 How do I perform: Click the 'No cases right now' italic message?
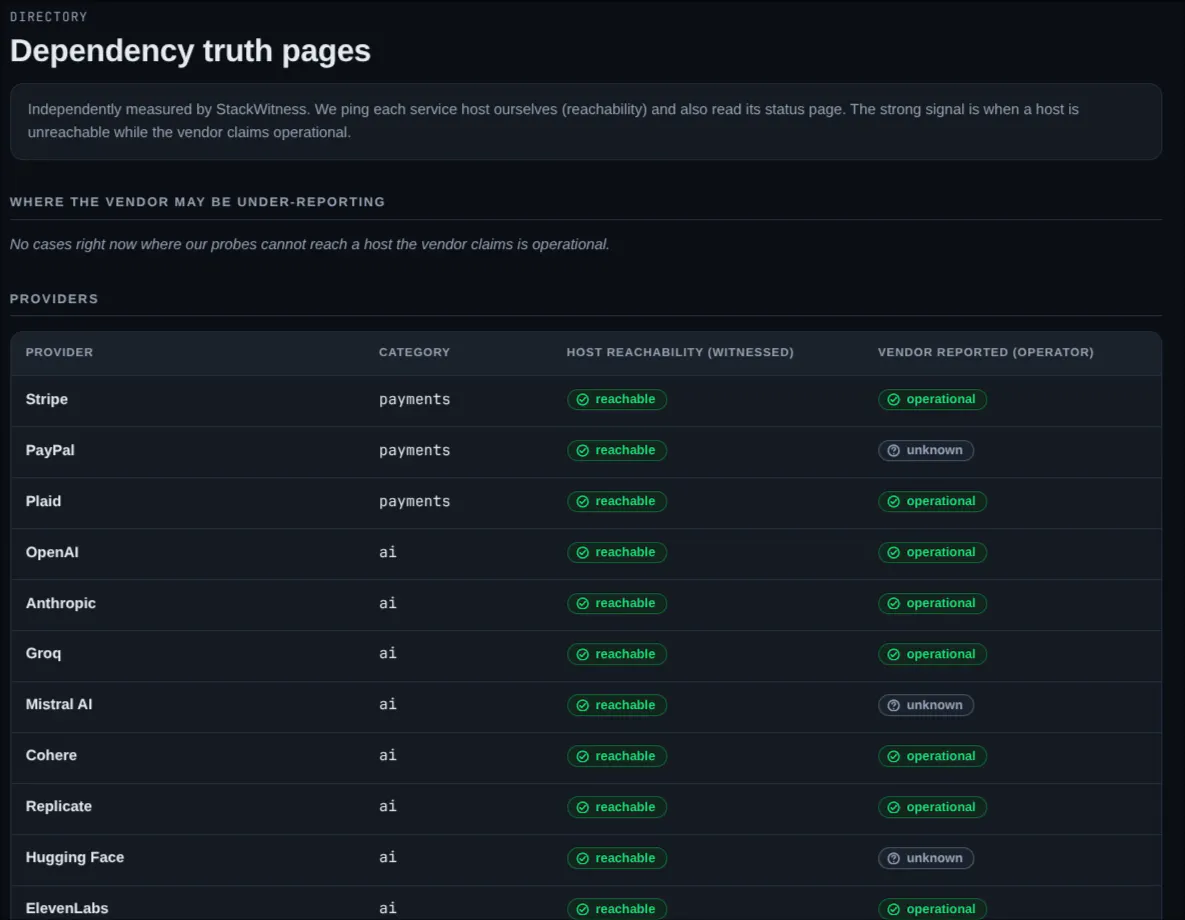[x=309, y=244]
